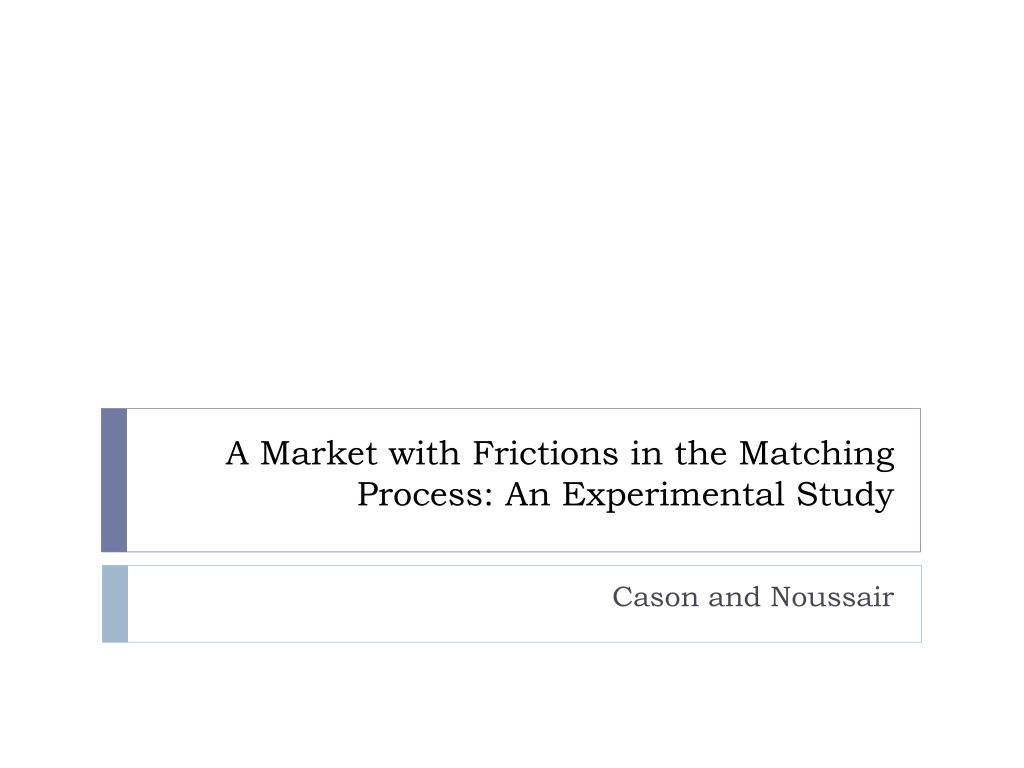Screen dimensions: 1024x768
Task: Click the blank area below the subtitle box
Action: click(x=512, y=705)
